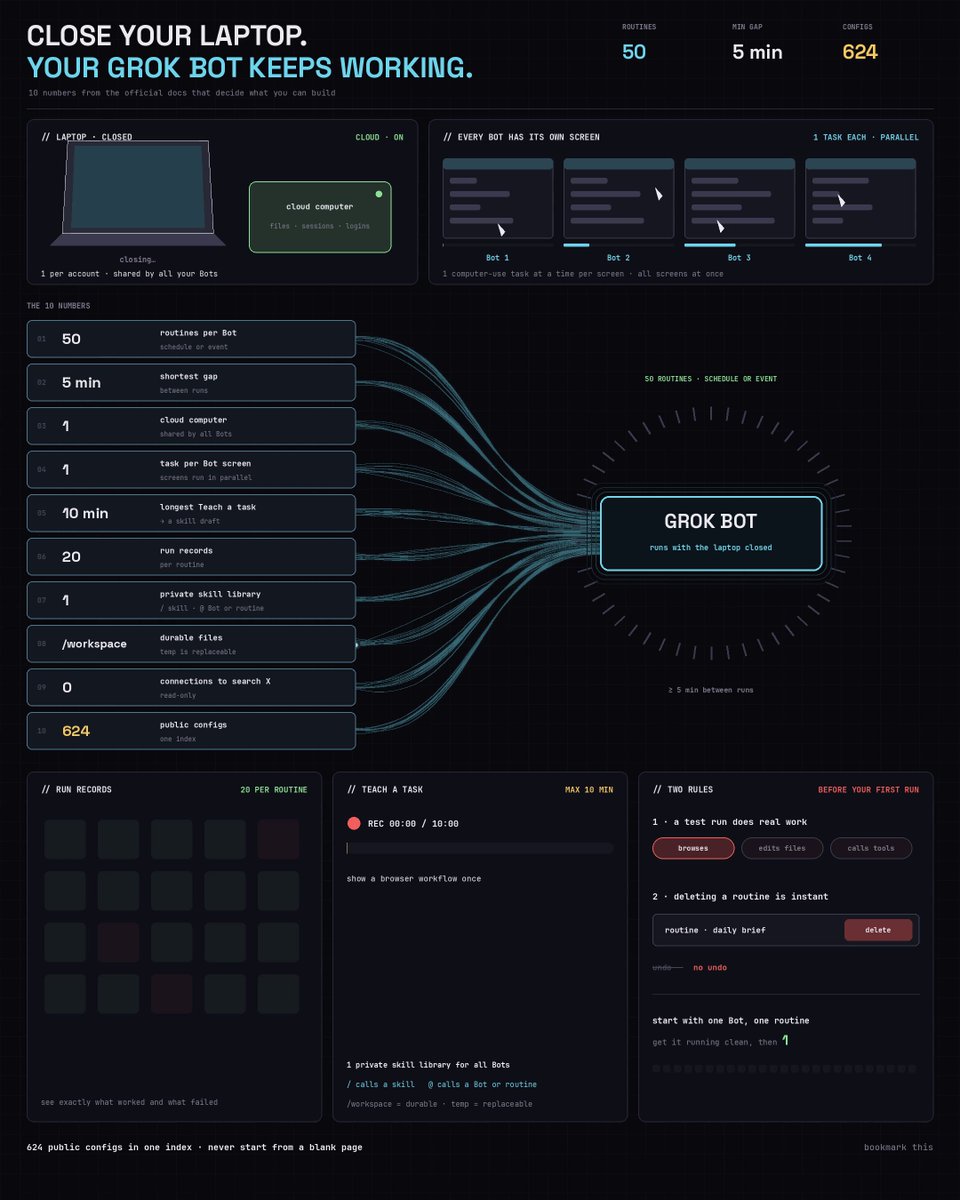
Task: Click the closing laptop illustration
Action: tap(138, 193)
